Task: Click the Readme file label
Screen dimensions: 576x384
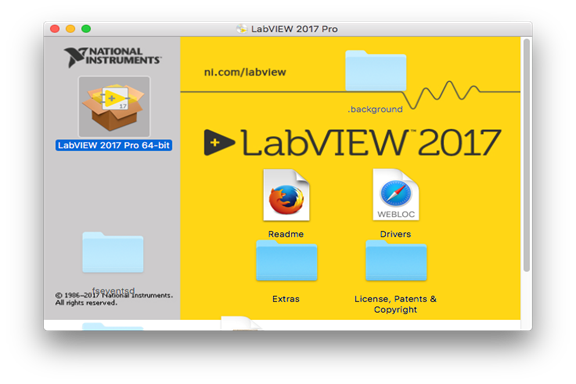Action: (x=286, y=234)
